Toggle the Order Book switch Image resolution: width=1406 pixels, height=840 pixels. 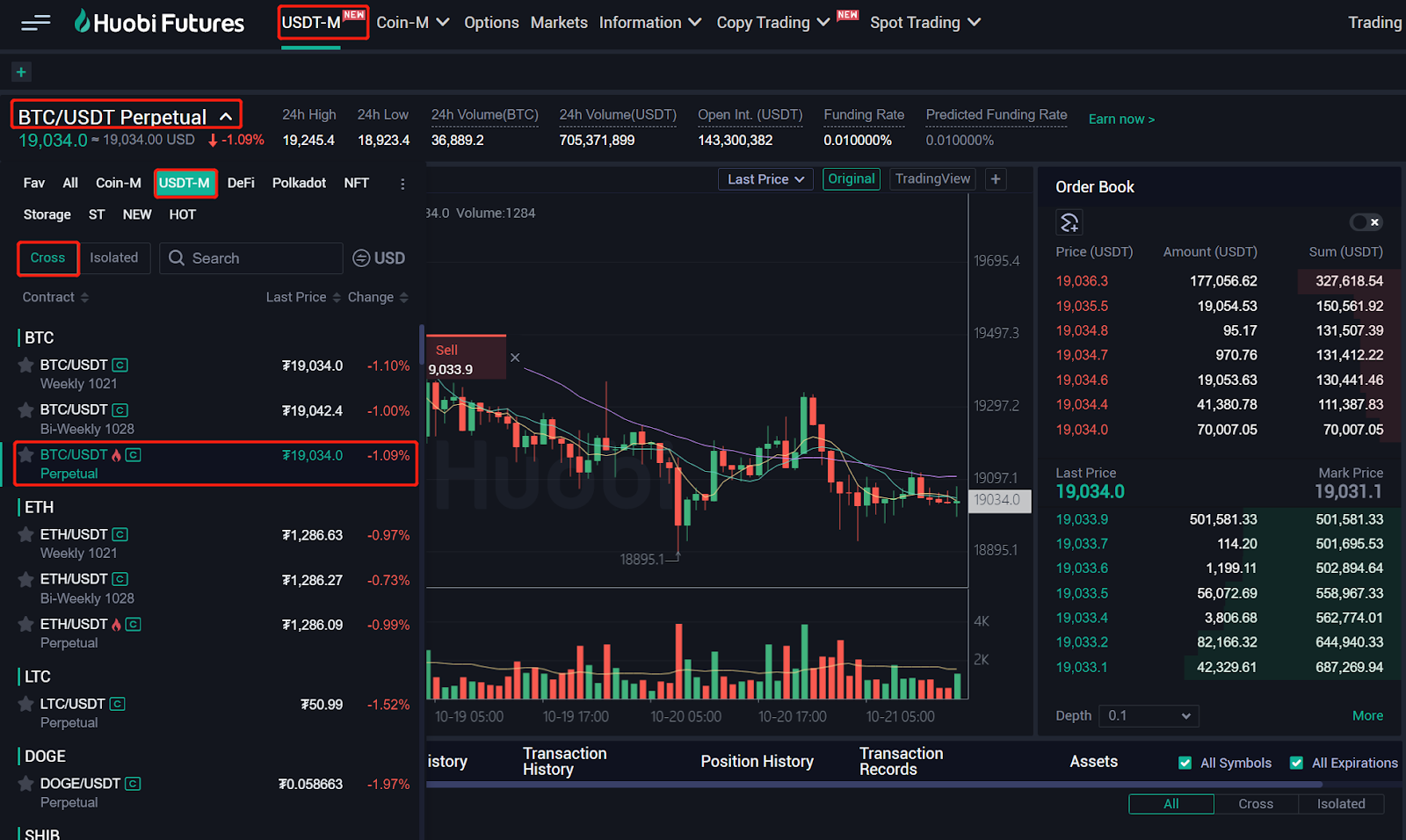coord(1366,222)
